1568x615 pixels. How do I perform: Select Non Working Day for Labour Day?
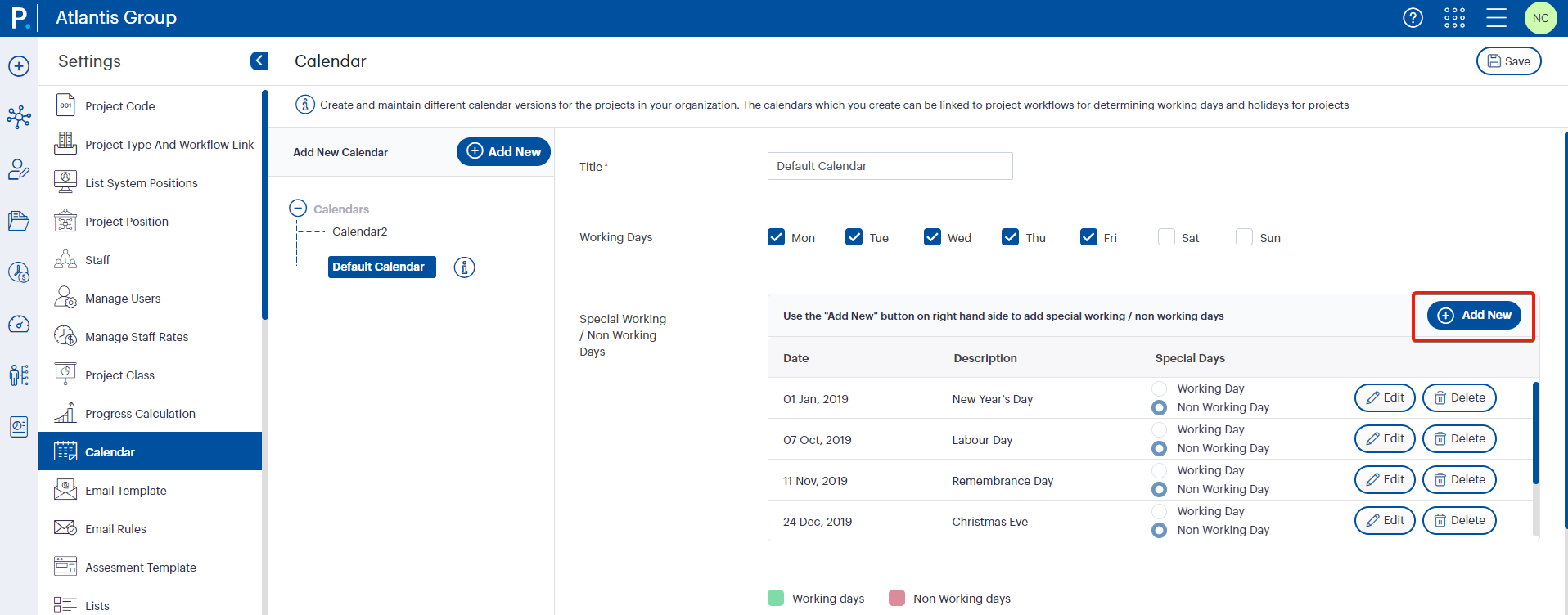coord(1159,448)
